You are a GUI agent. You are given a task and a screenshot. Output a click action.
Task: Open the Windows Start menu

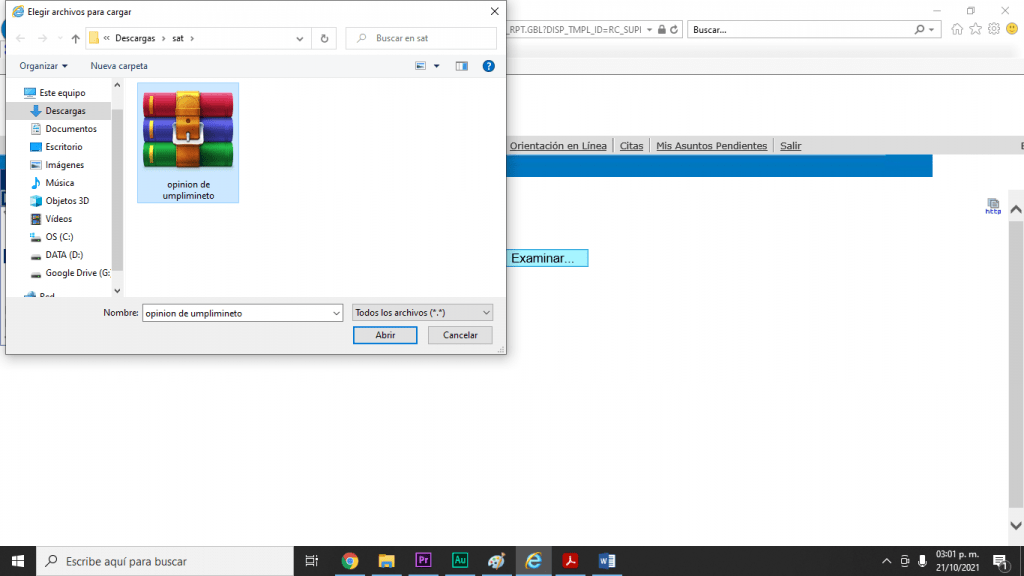pyautogui.click(x=18, y=561)
